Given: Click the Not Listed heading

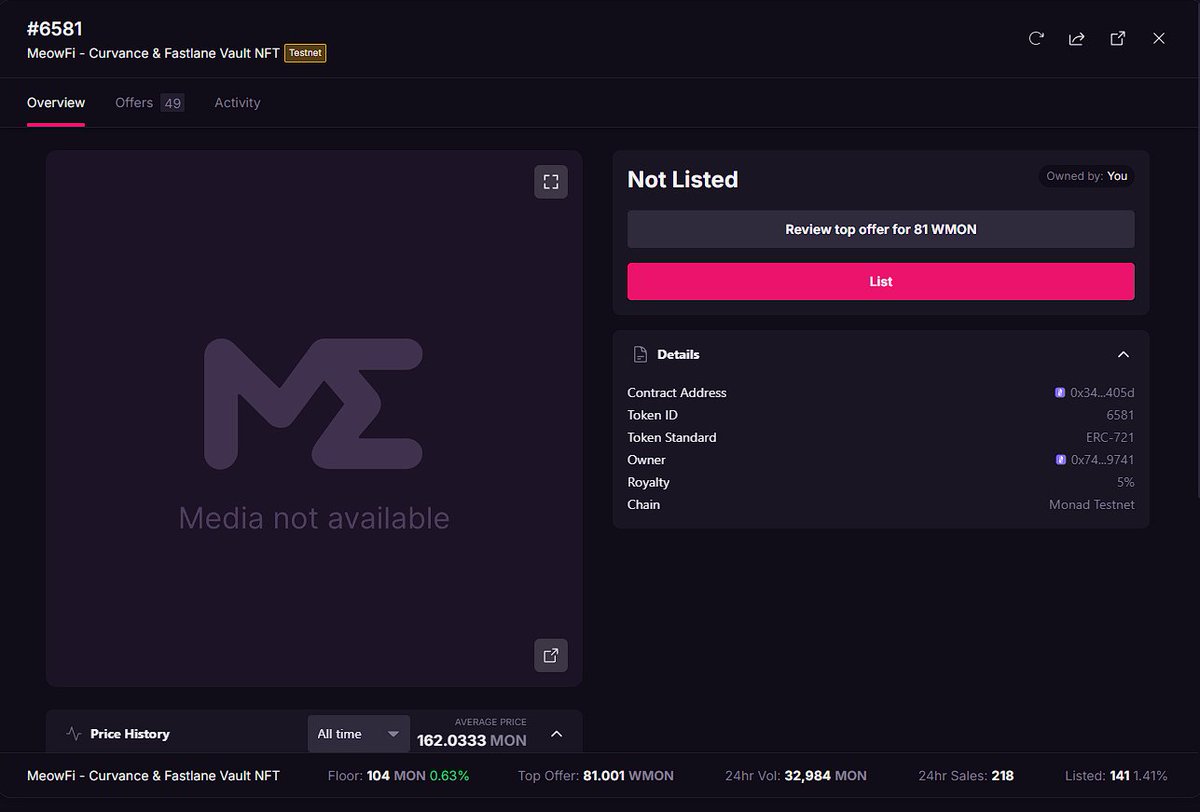Looking at the screenshot, I should point(683,180).
